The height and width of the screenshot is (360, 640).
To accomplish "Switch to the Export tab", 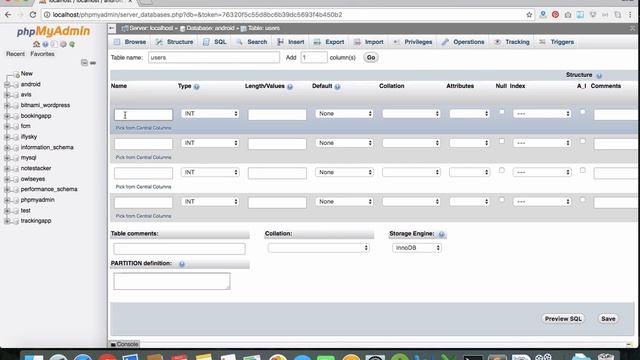I will [329, 42].
